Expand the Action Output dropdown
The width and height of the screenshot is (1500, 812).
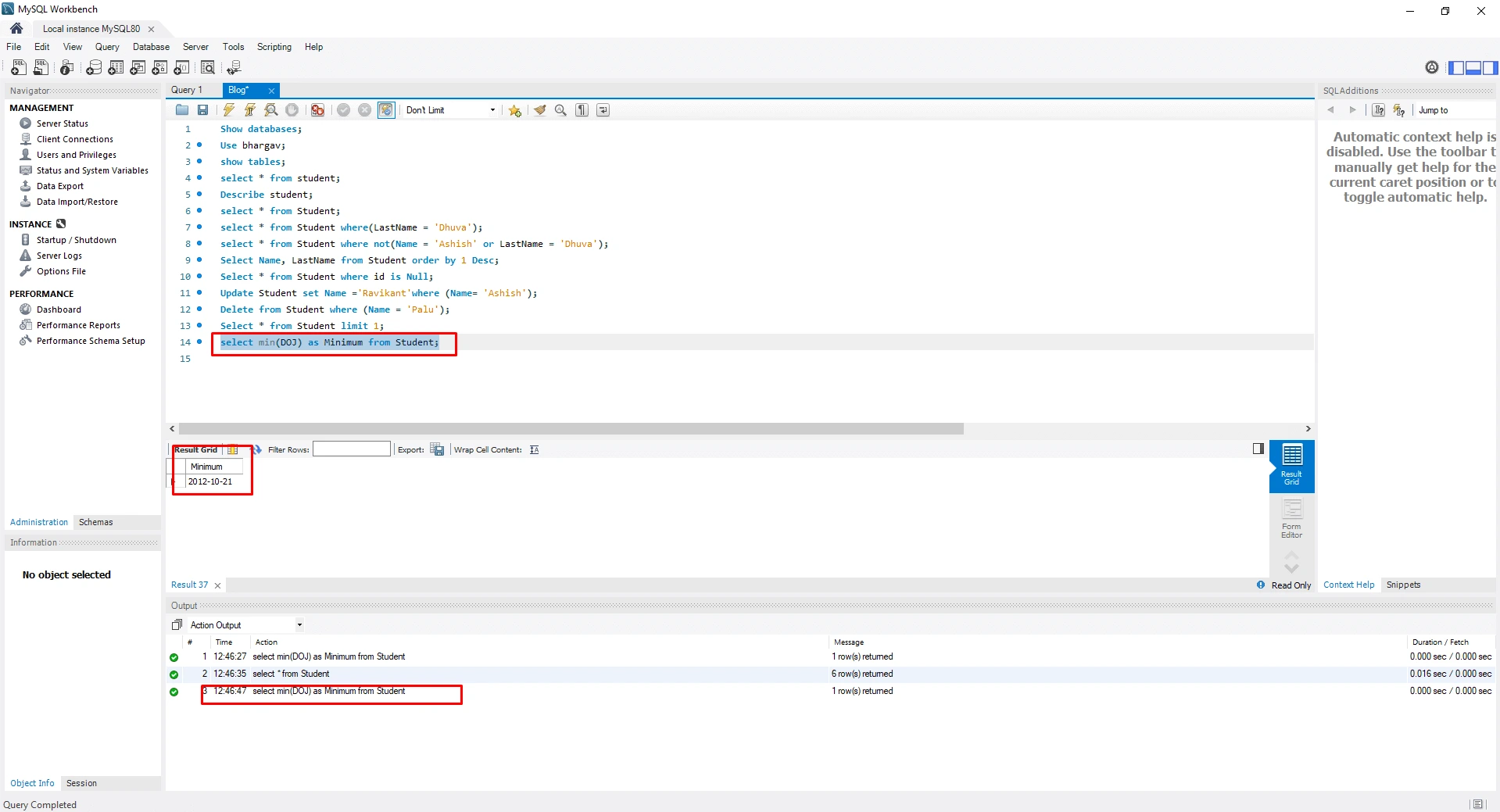[299, 625]
